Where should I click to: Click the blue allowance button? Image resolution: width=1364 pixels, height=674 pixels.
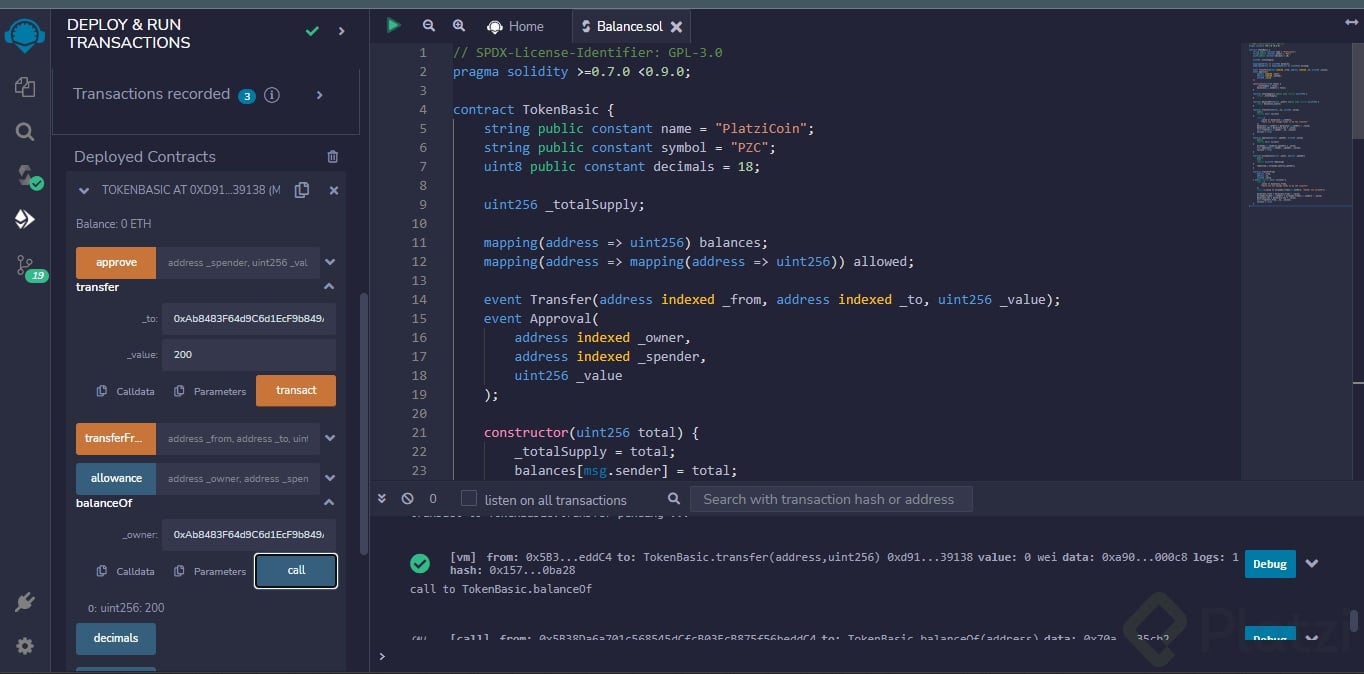pyautogui.click(x=116, y=479)
